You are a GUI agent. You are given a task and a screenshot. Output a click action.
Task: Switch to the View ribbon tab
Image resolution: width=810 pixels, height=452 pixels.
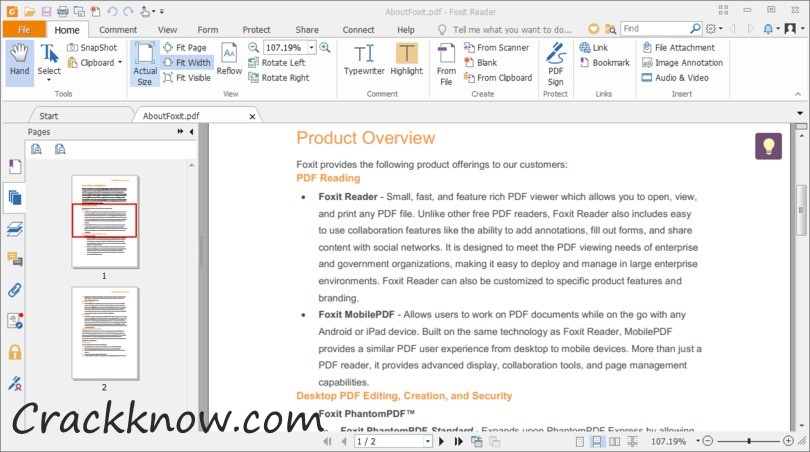[167, 30]
